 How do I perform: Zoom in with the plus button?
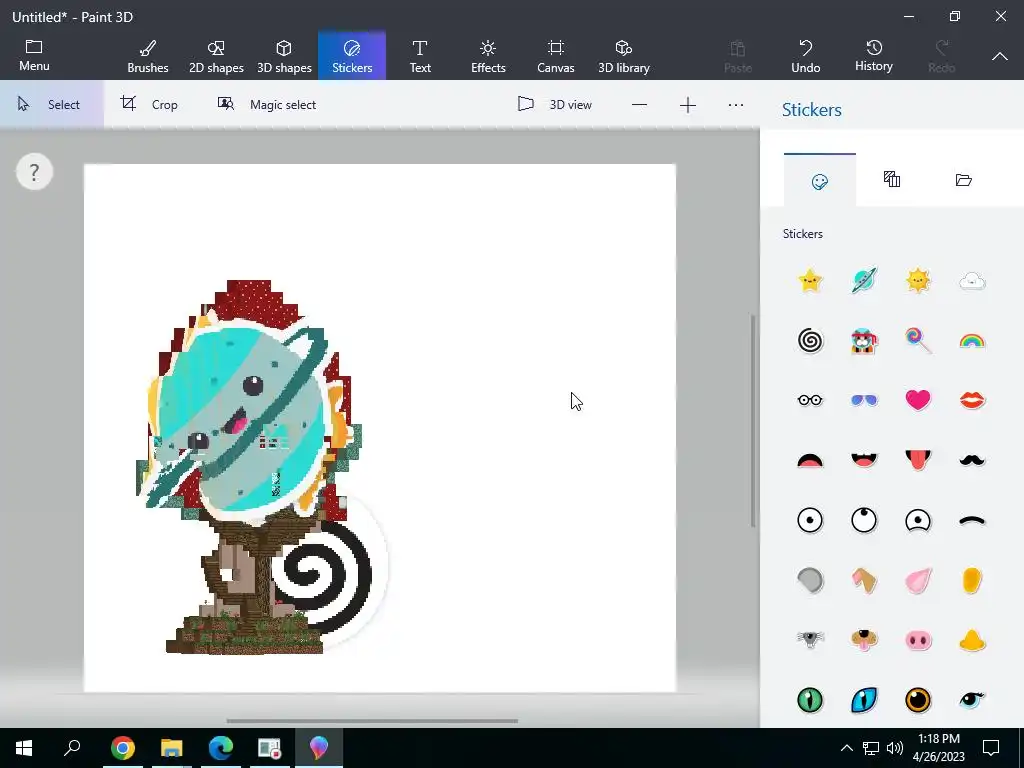click(688, 105)
